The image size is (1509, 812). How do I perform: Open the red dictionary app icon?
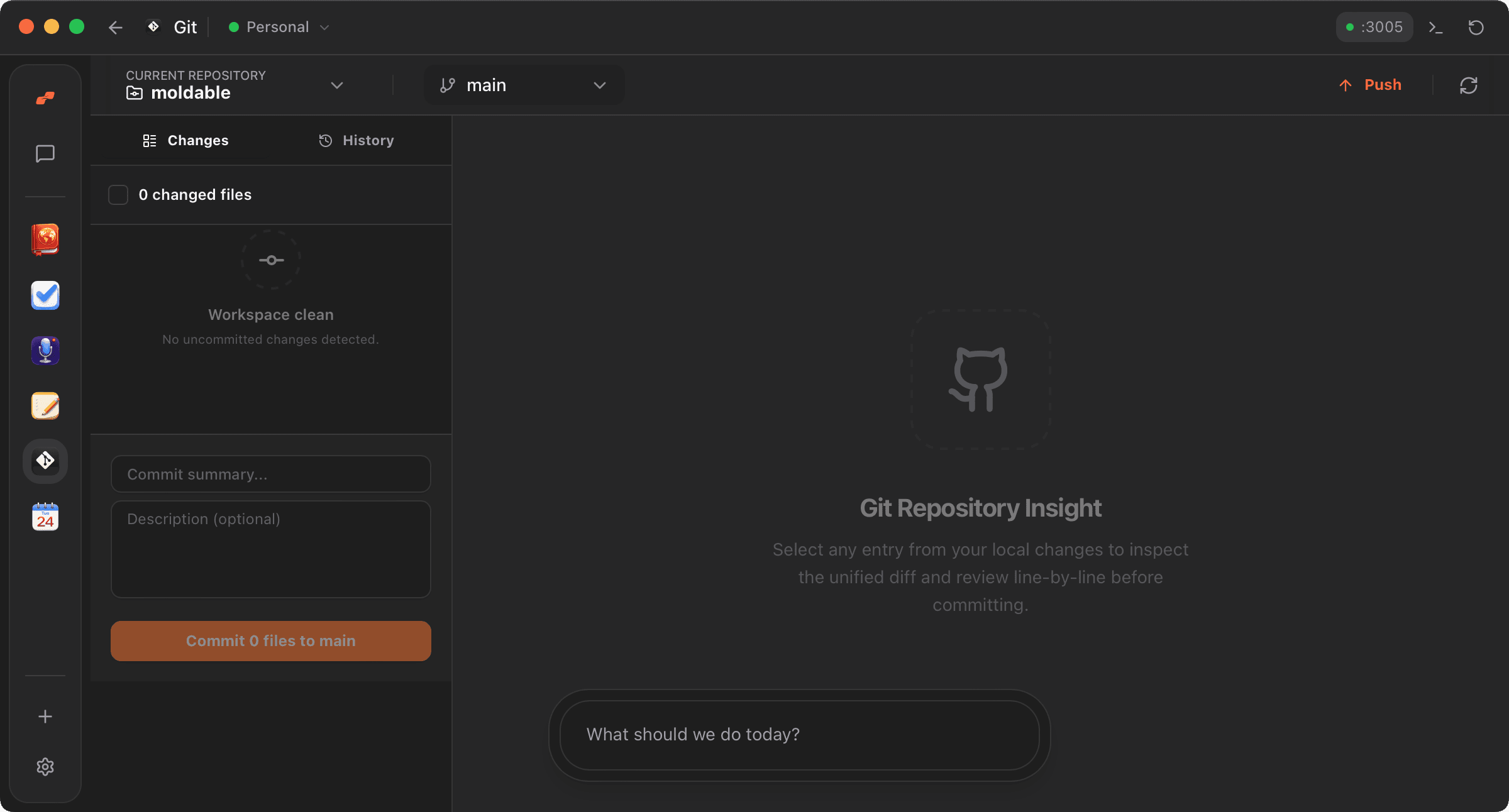click(45, 240)
